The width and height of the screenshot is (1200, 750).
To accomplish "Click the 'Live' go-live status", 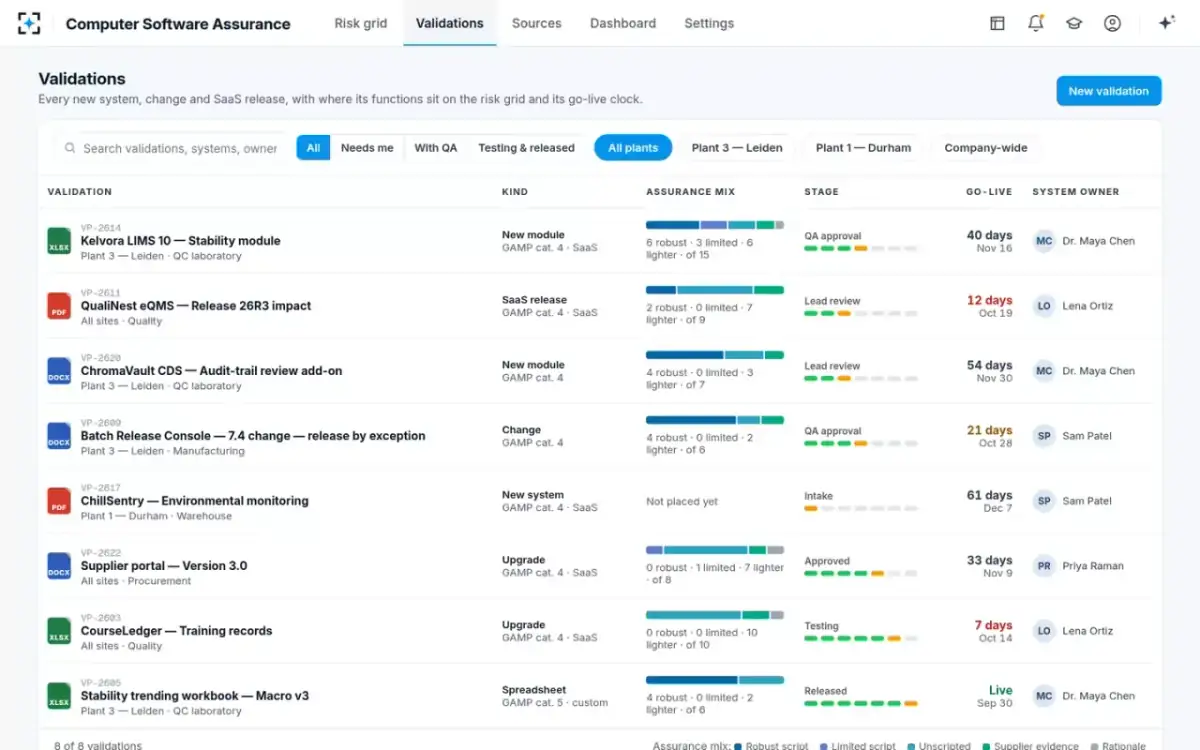I will tap(1001, 690).
